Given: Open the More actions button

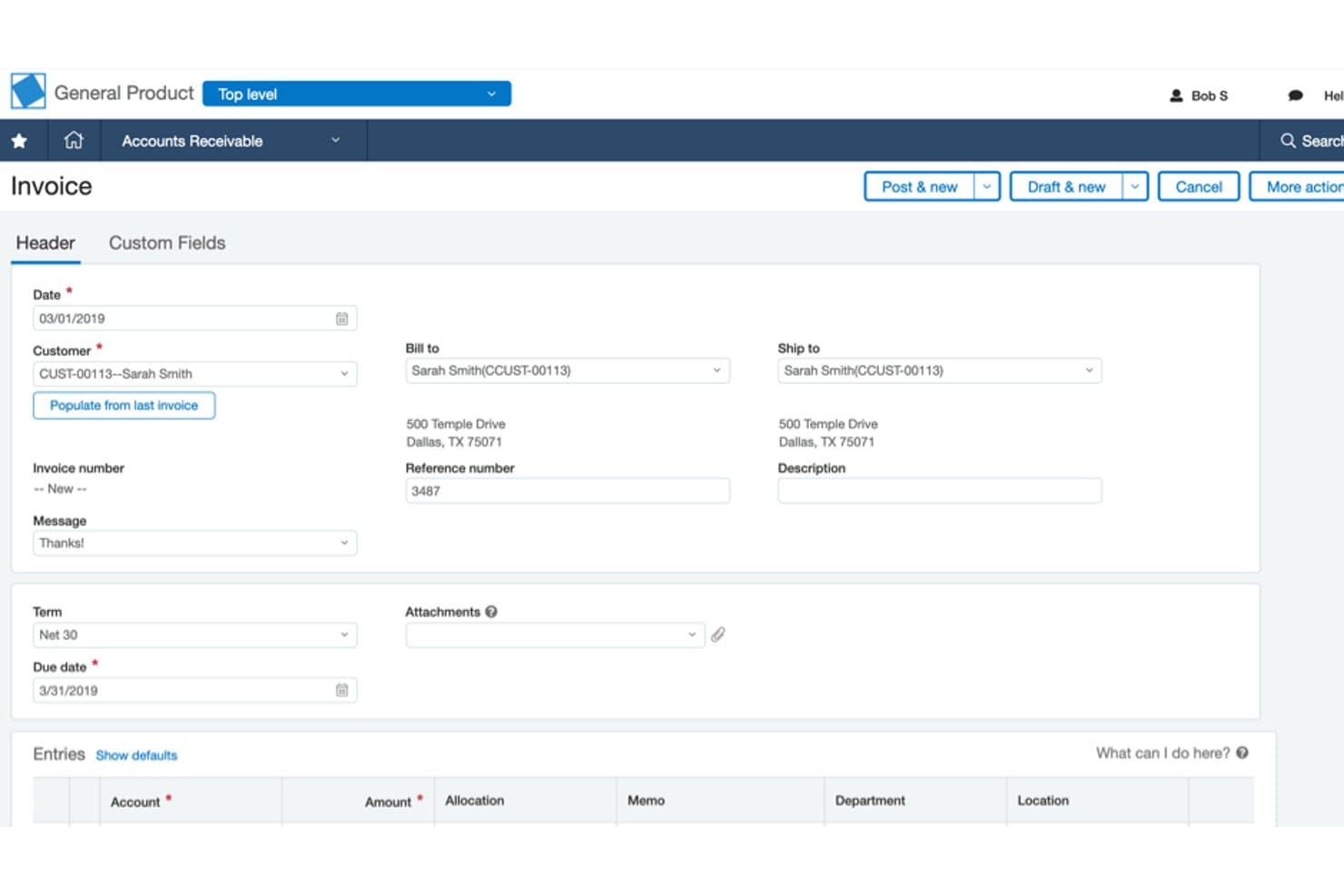Looking at the screenshot, I should (x=1298, y=187).
